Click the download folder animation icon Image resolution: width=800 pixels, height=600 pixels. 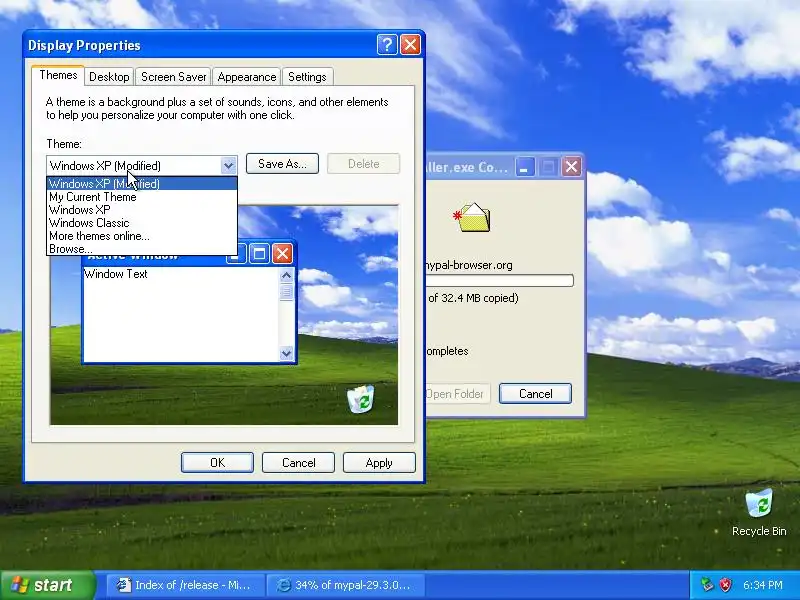tap(472, 217)
